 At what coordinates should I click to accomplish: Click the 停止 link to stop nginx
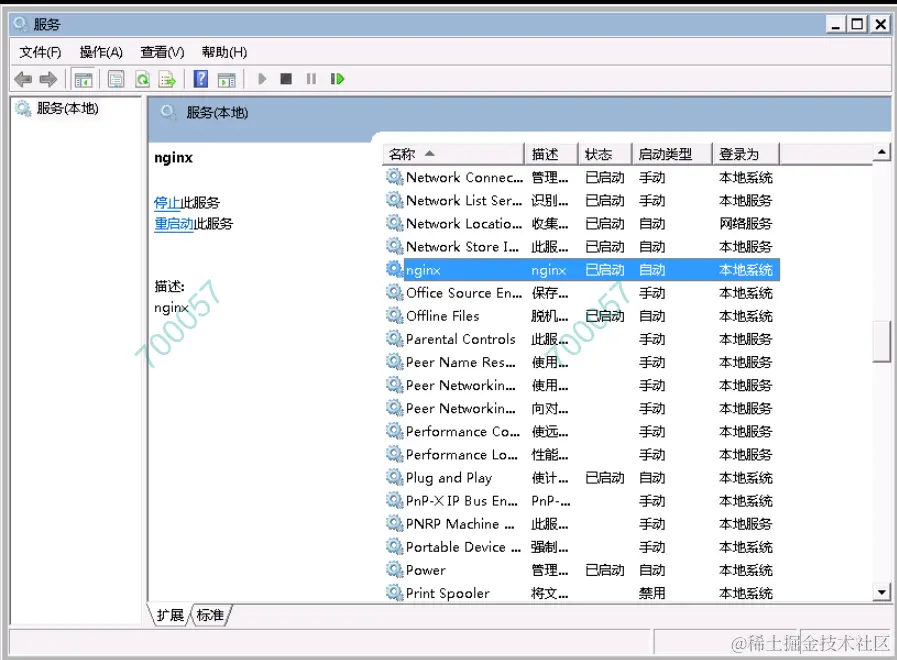167,202
